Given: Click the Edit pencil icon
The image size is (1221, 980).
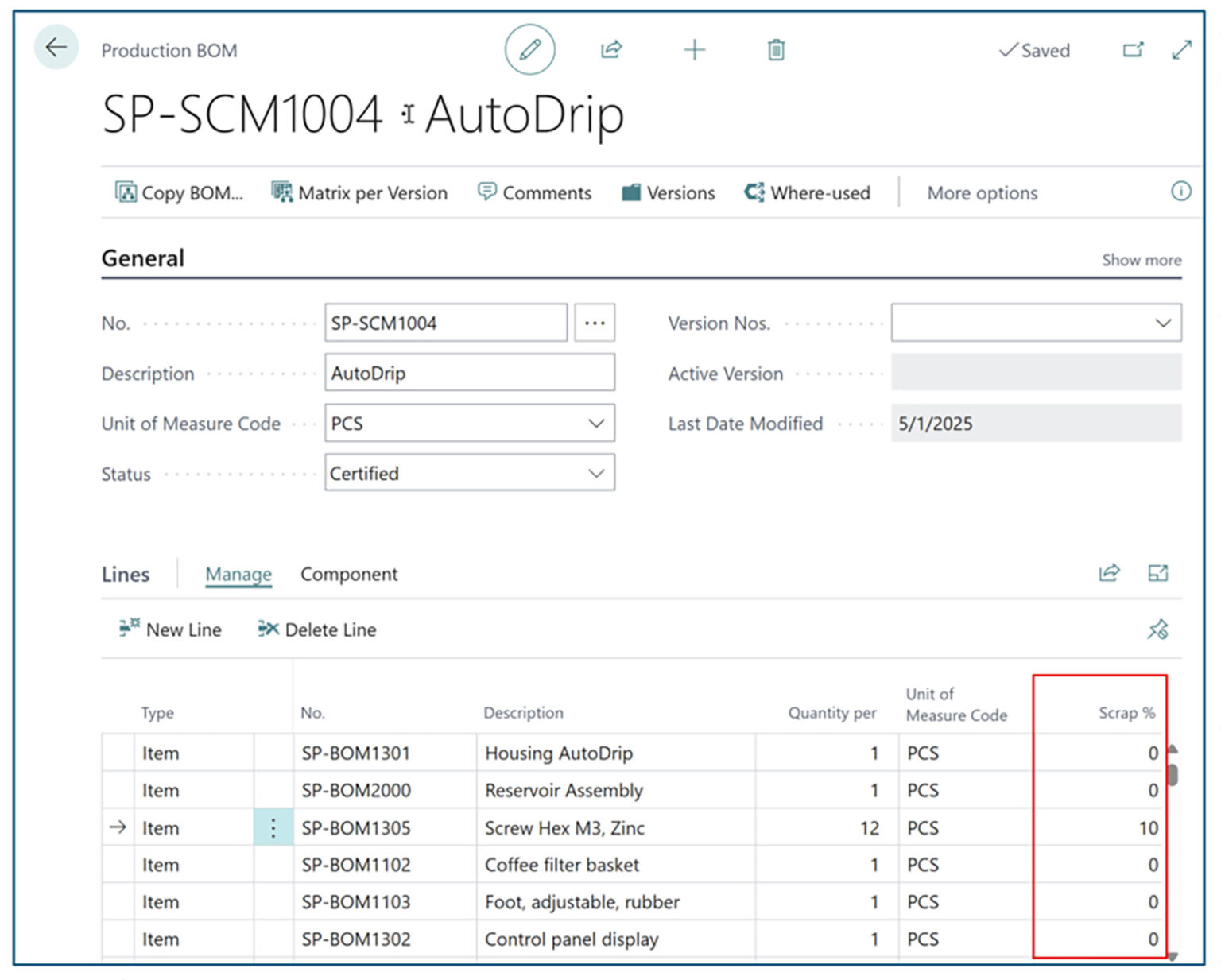Looking at the screenshot, I should [529, 49].
